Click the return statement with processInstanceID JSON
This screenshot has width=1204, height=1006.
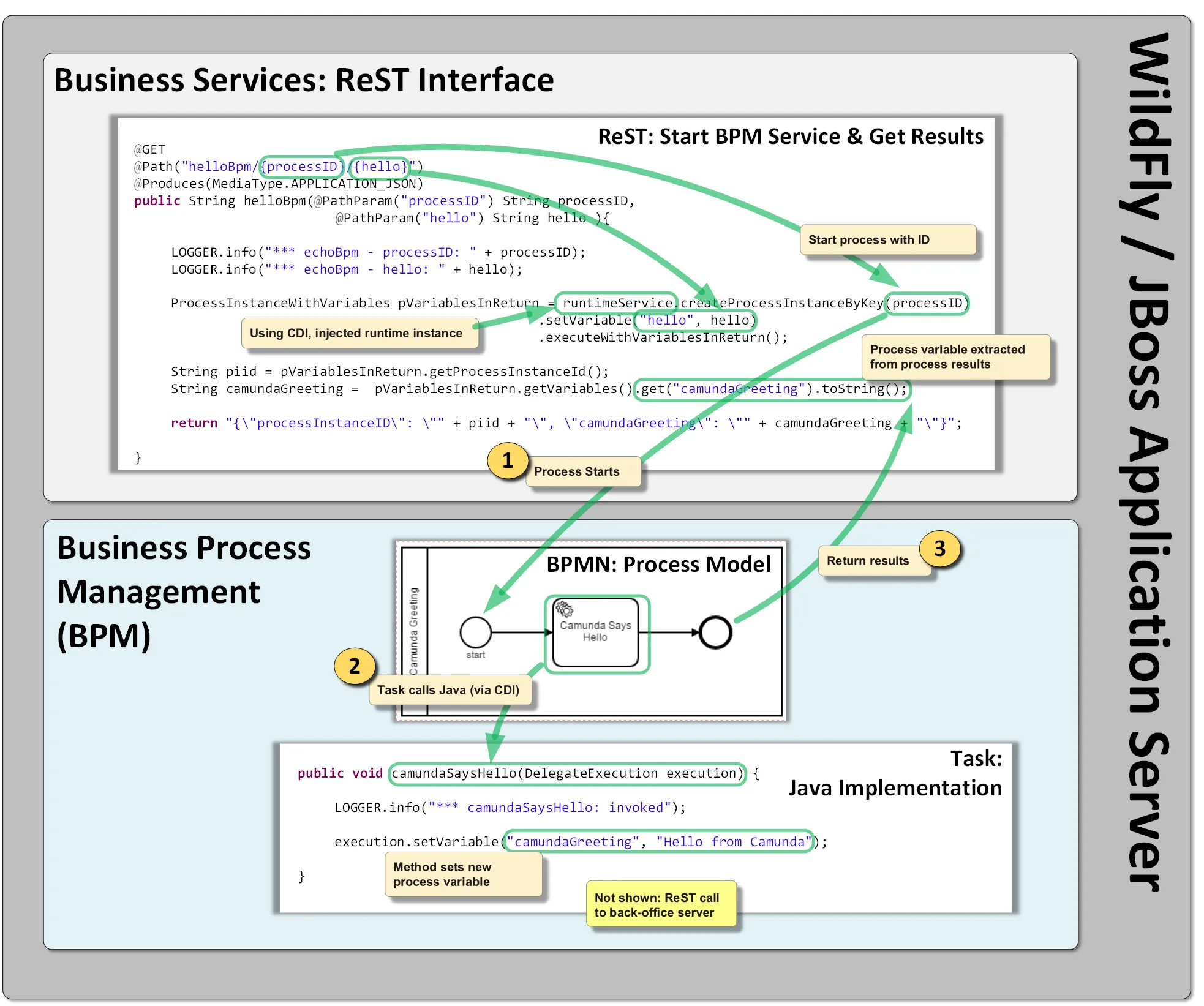pos(566,423)
